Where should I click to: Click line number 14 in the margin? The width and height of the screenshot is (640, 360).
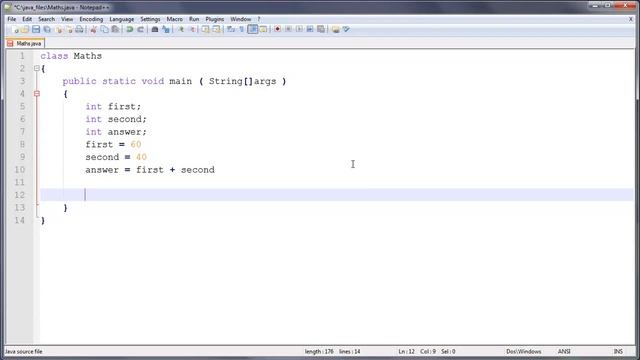(x=20, y=220)
